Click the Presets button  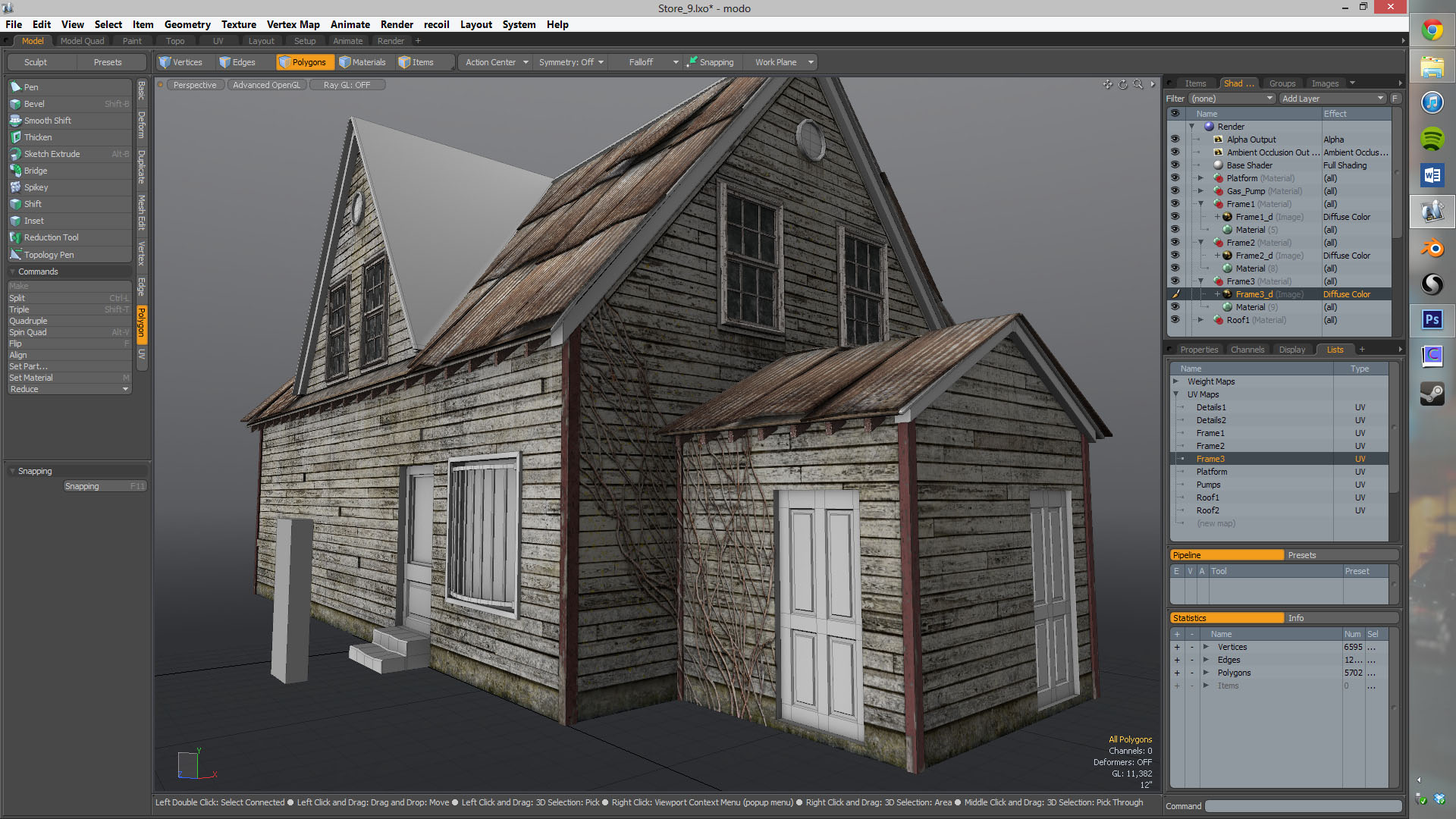(107, 62)
